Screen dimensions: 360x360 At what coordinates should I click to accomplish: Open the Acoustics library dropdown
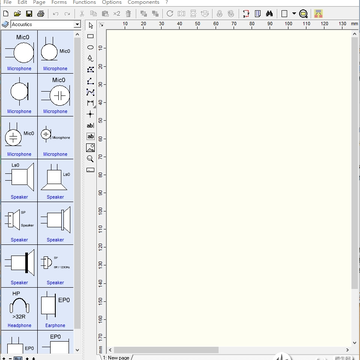pyautogui.click(x=77, y=25)
